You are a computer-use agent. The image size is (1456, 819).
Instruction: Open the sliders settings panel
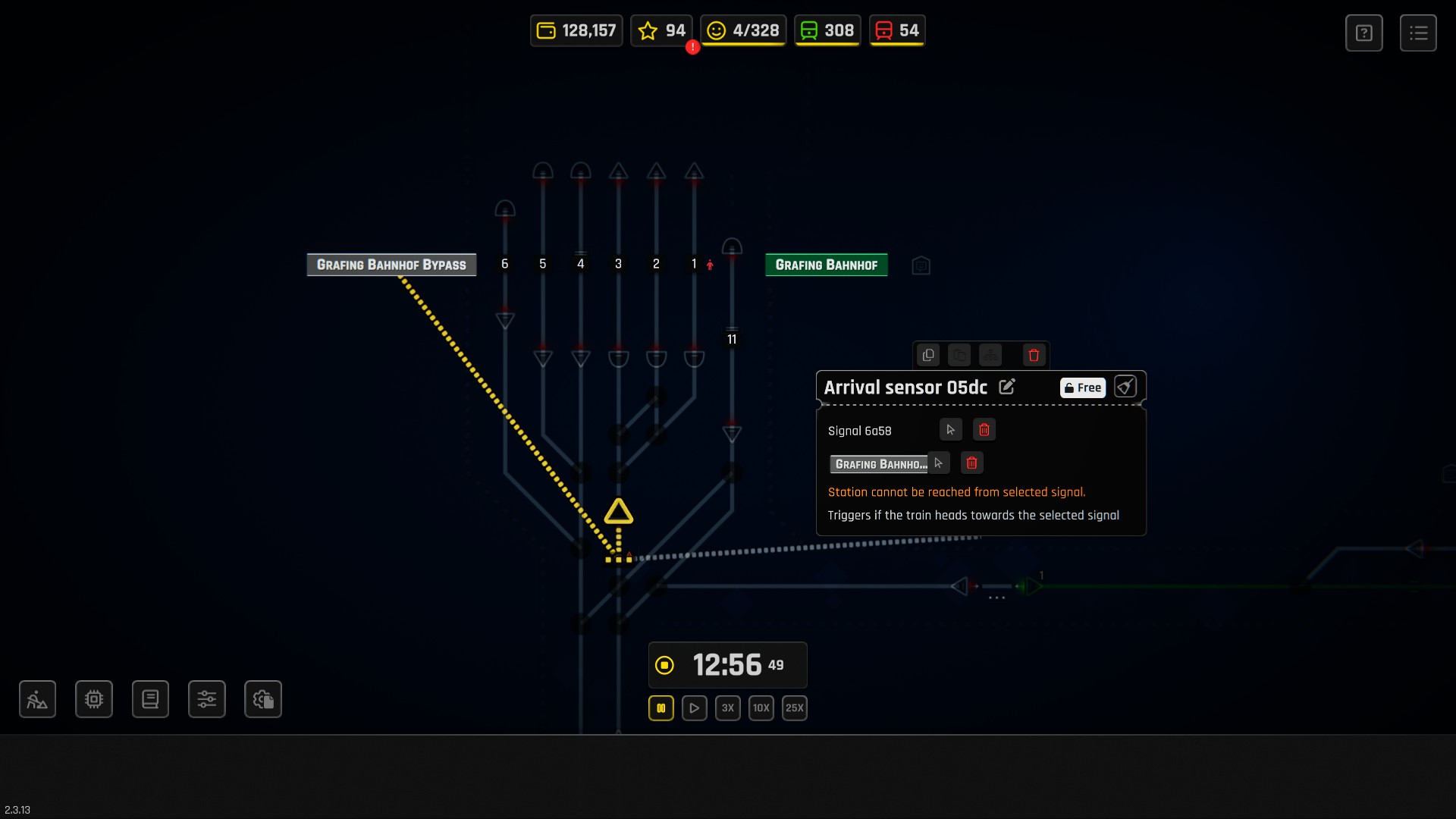tap(207, 699)
